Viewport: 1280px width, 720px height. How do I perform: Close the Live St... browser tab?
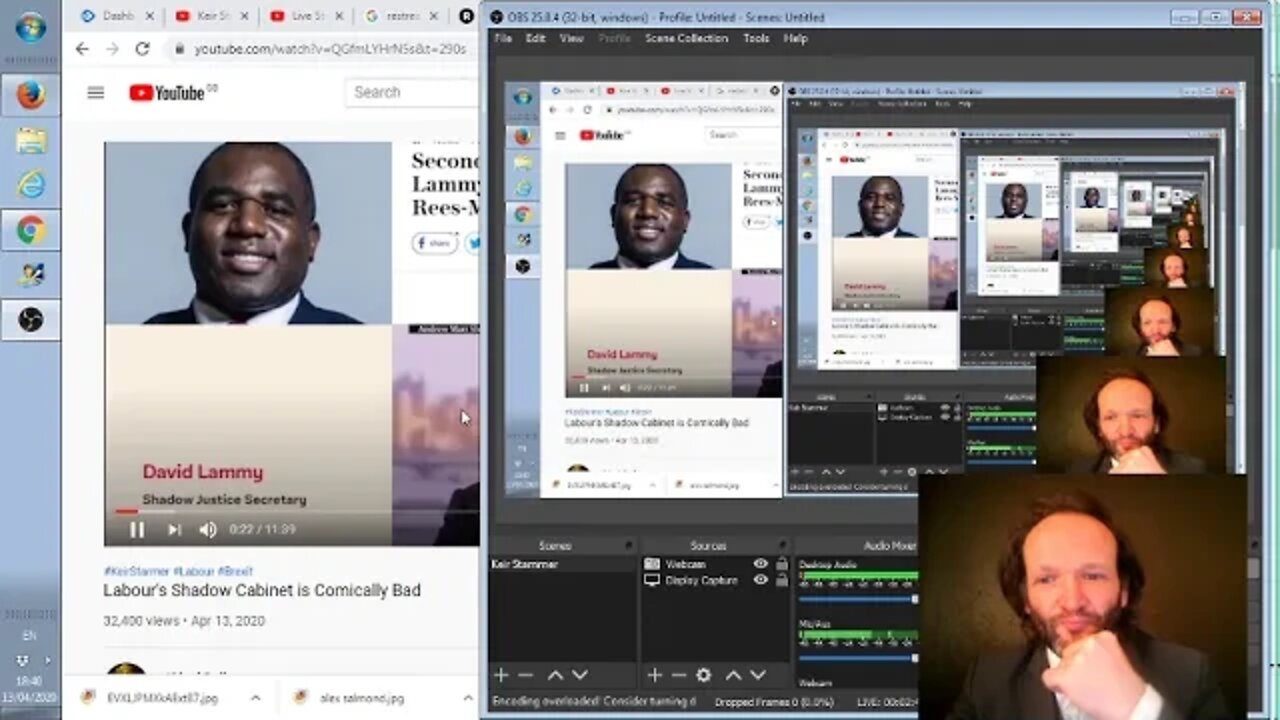[340, 16]
